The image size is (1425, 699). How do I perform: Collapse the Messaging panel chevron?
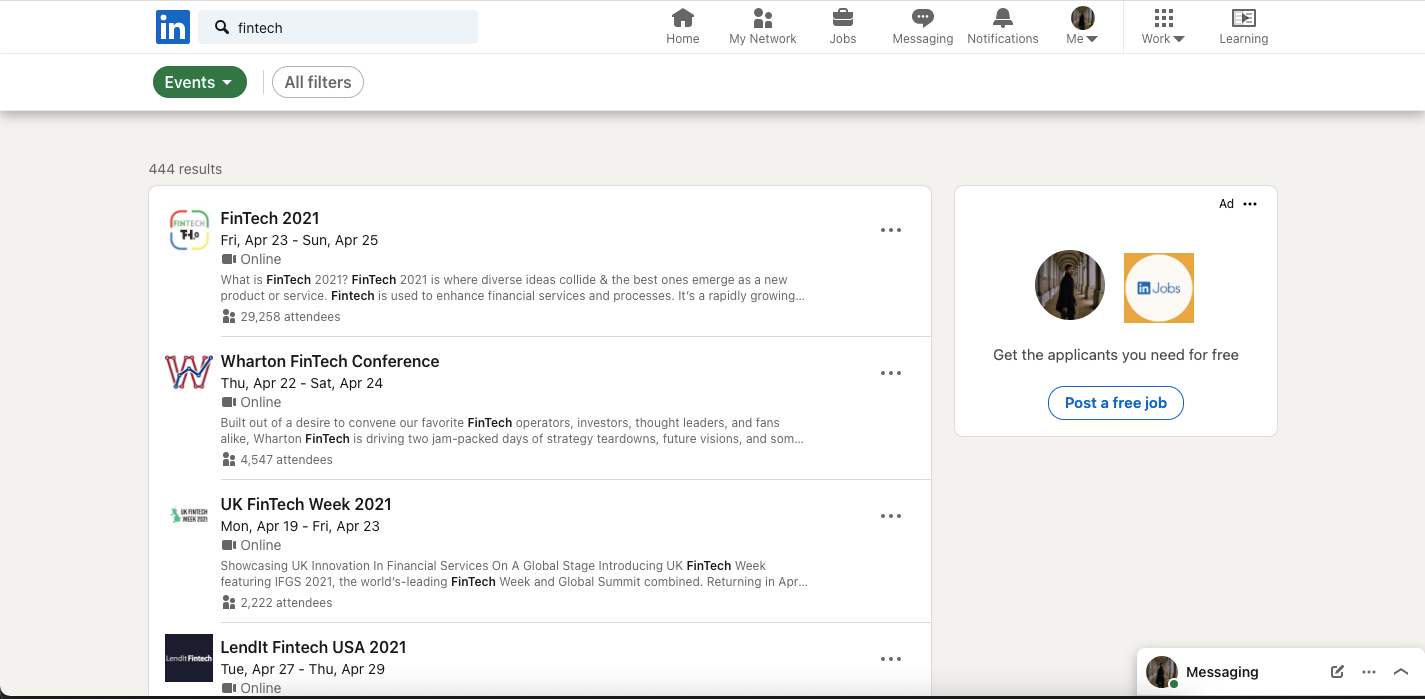1401,672
